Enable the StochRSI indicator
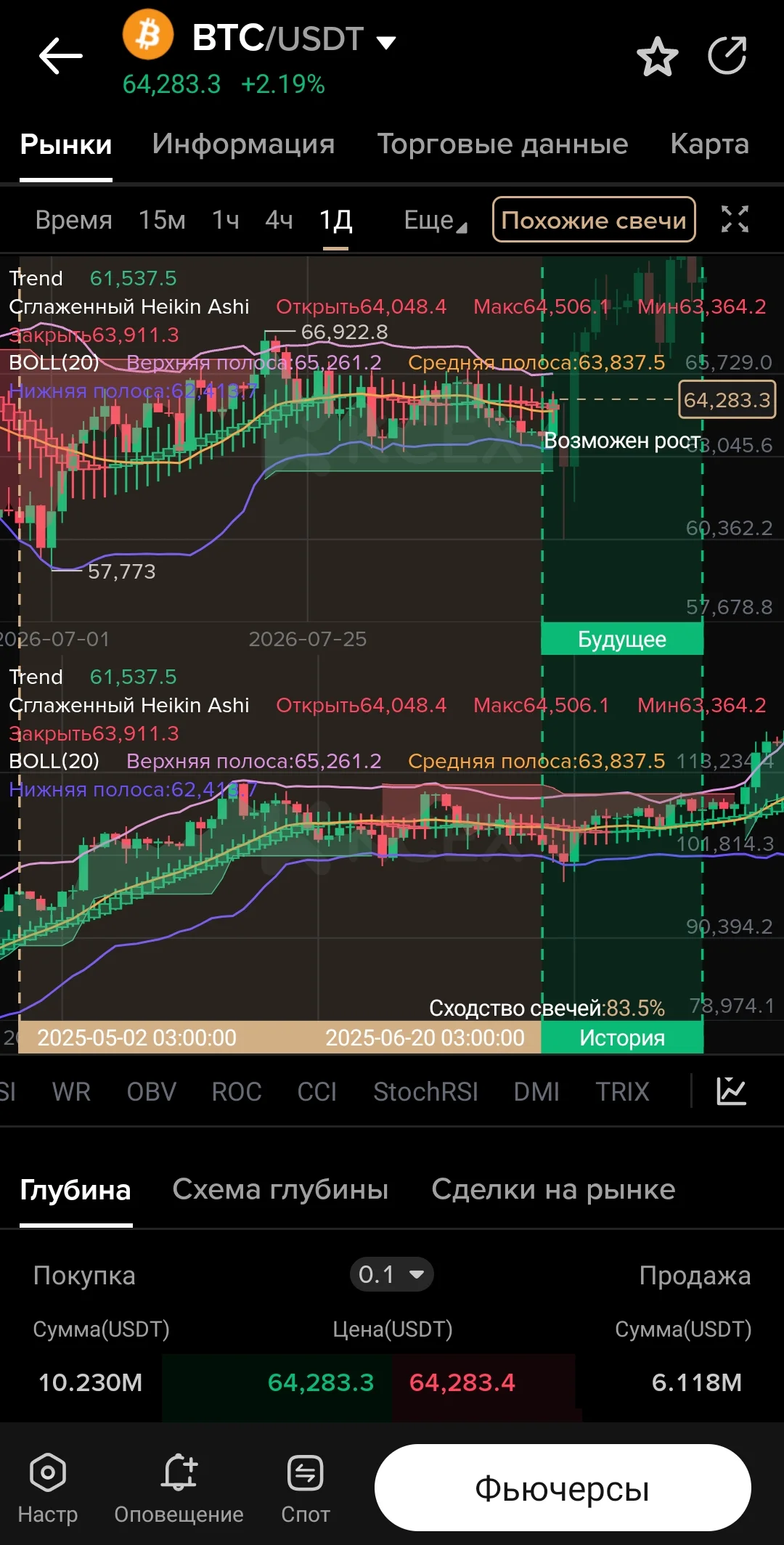 425,1091
